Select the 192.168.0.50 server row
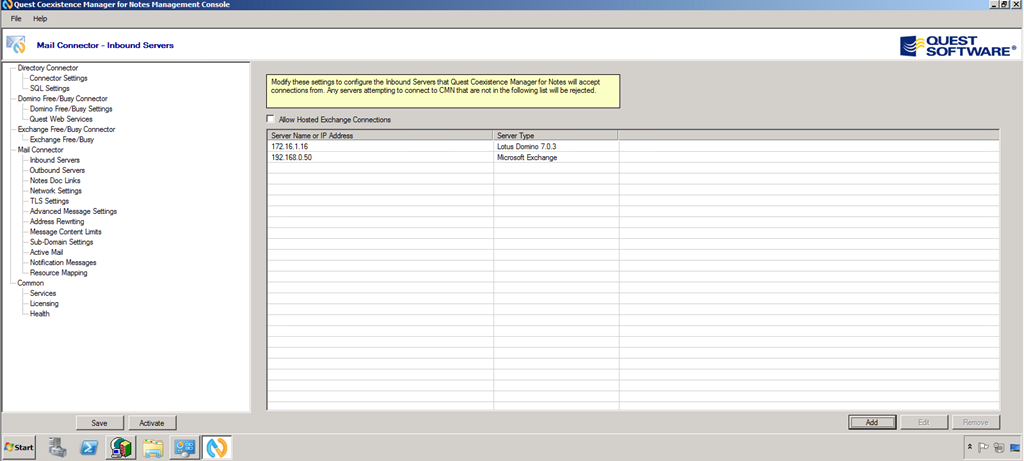Screen dimensions: 1024x461 click(x=633, y=157)
